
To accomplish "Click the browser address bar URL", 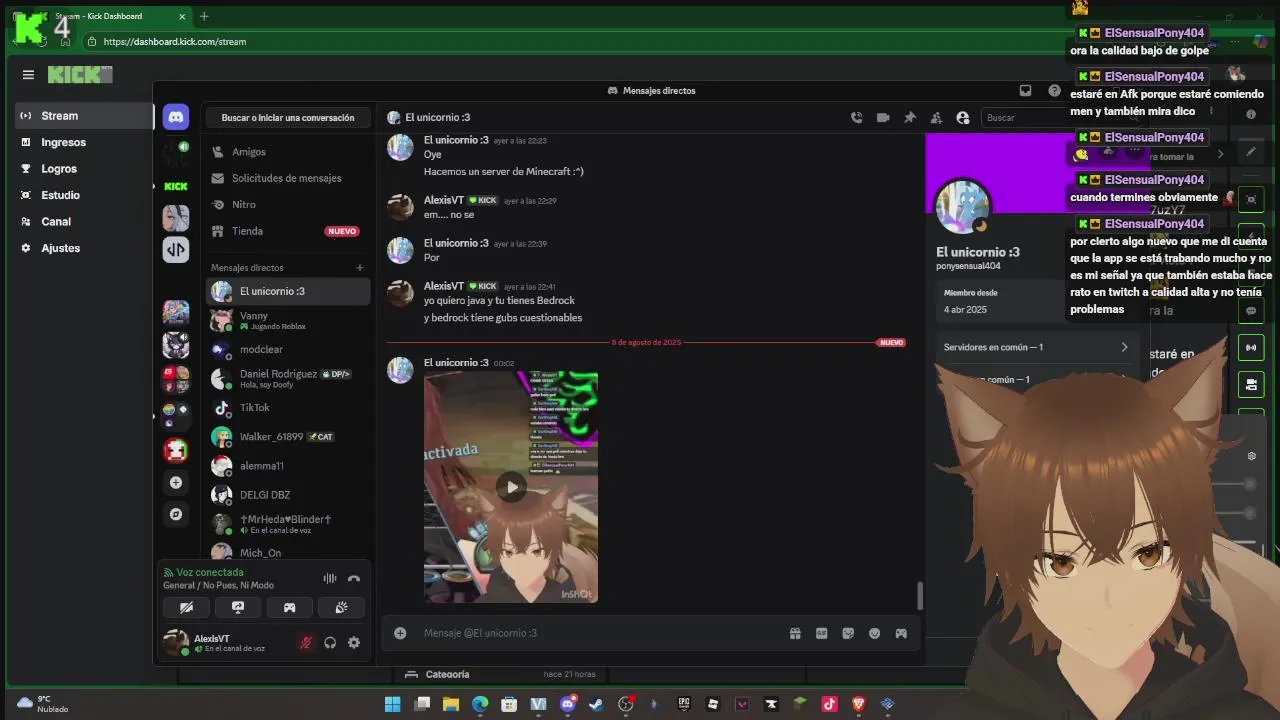I will pyautogui.click(x=175, y=42).
